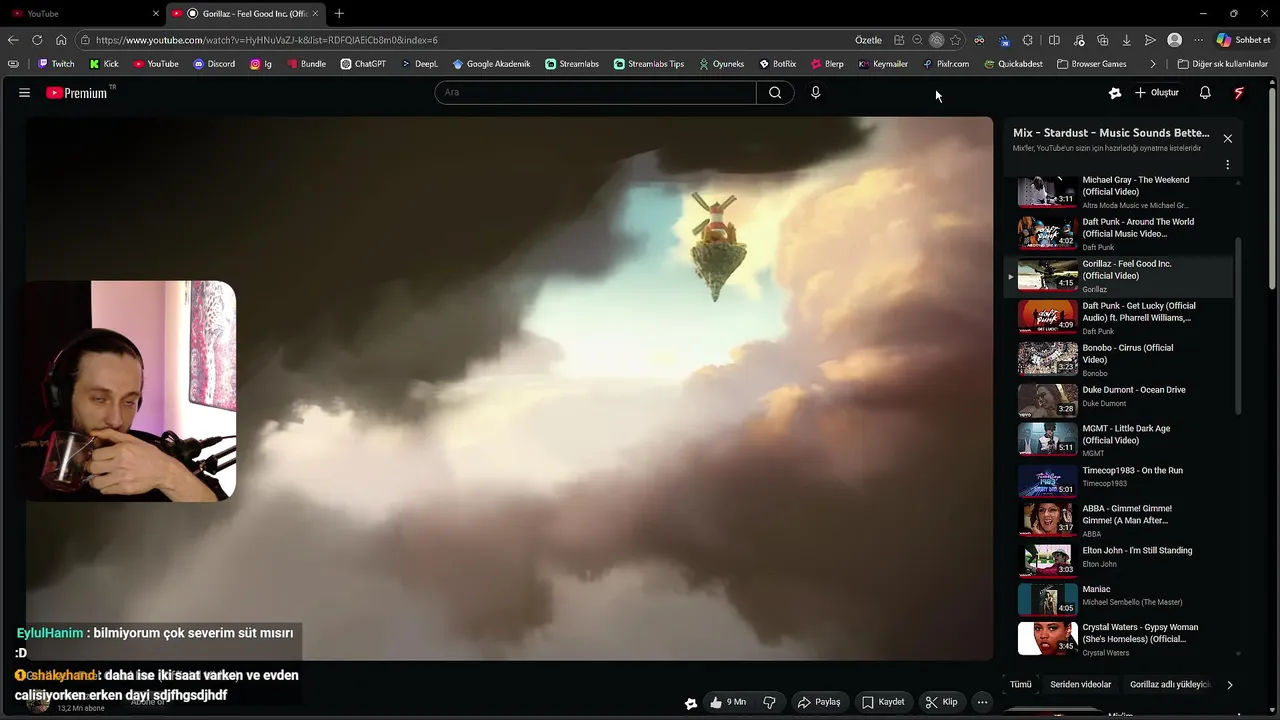Image resolution: width=1280 pixels, height=720 pixels.
Task: Open DeepL bookmark
Action: coord(419,64)
